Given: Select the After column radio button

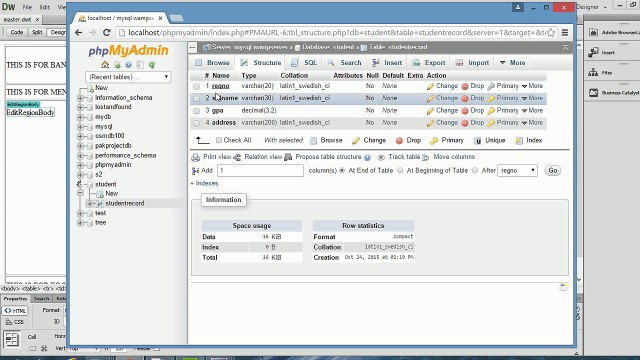Looking at the screenshot, I should pos(475,171).
